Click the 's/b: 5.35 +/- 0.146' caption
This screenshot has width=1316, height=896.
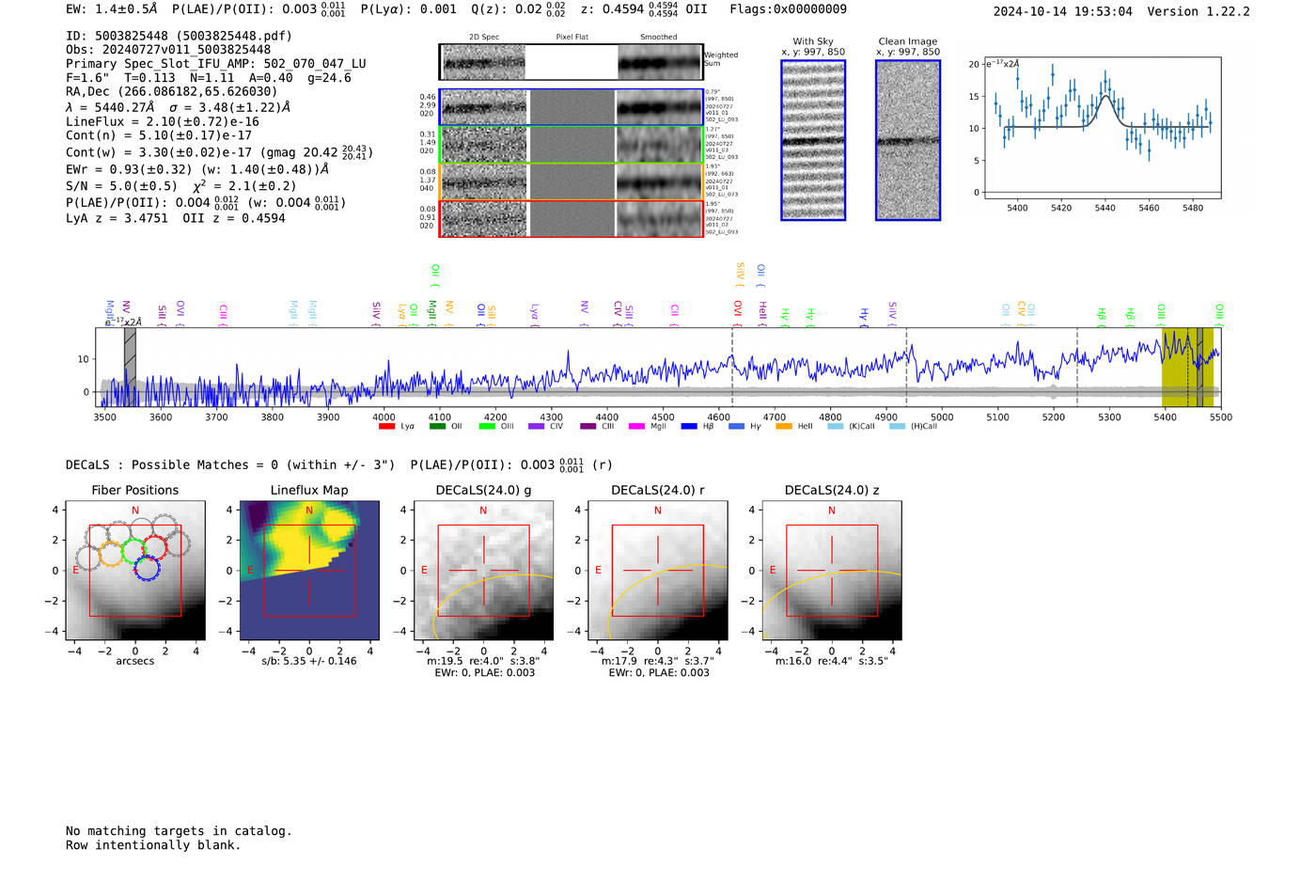309,661
